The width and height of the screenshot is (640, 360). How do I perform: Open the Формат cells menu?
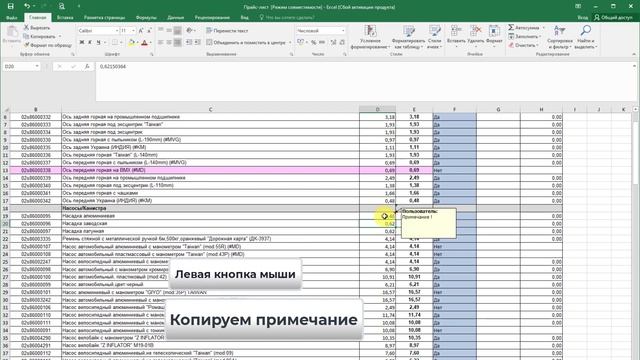point(494,37)
